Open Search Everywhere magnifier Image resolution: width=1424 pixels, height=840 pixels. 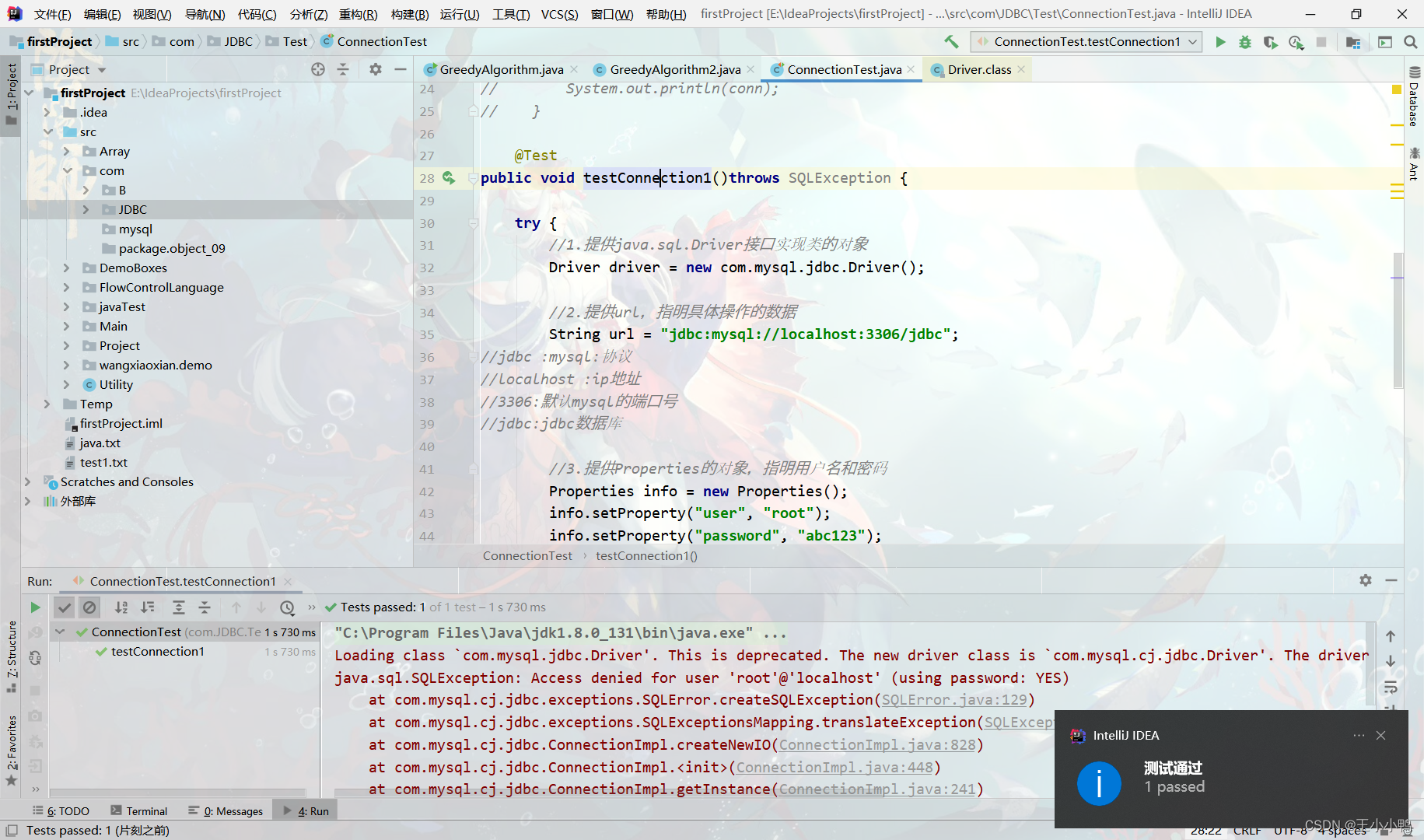[x=1410, y=42]
